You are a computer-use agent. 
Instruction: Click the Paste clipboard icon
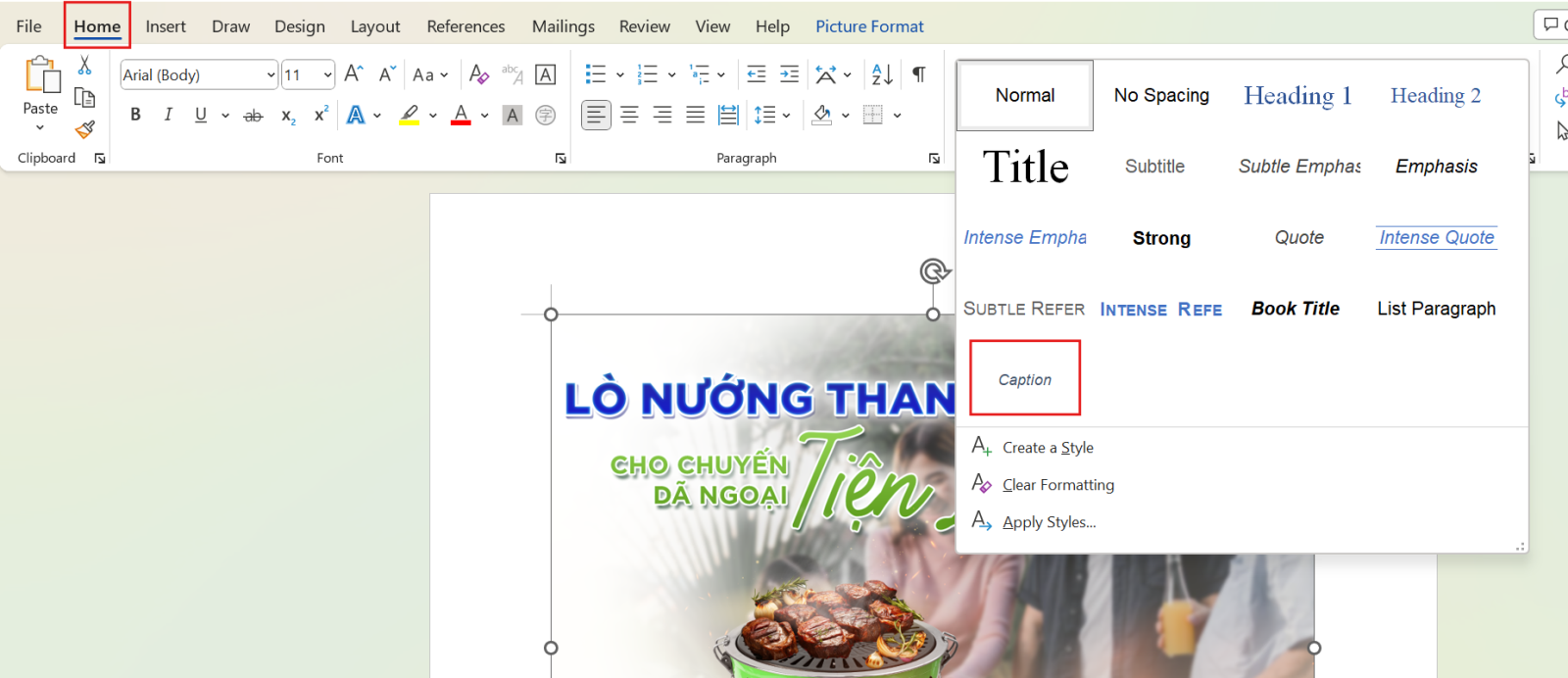coord(41,75)
